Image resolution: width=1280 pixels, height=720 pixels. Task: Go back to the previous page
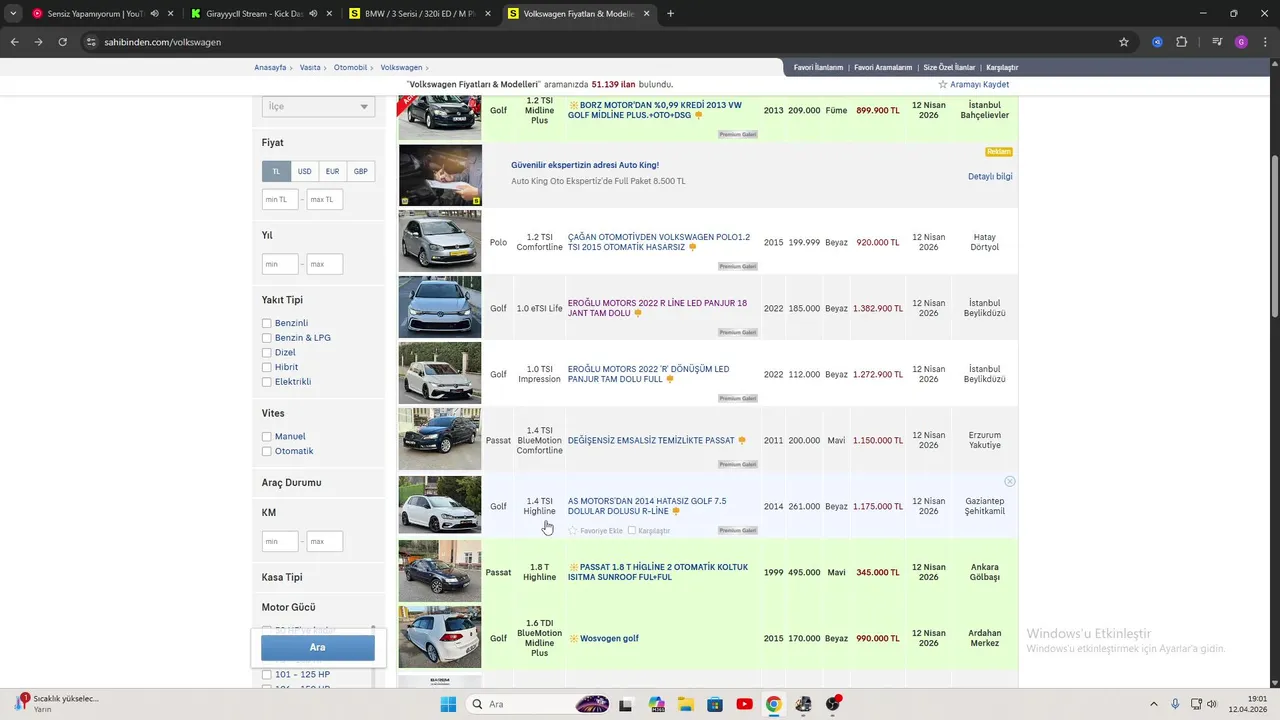pyautogui.click(x=14, y=42)
